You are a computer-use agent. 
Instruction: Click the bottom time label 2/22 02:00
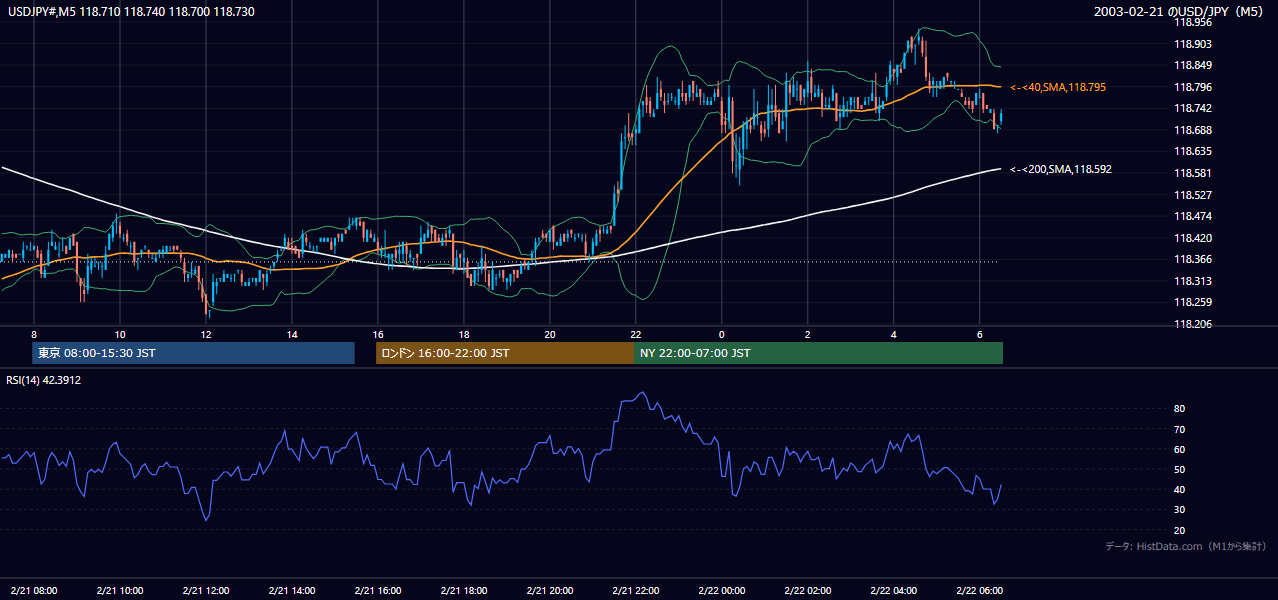[808, 590]
